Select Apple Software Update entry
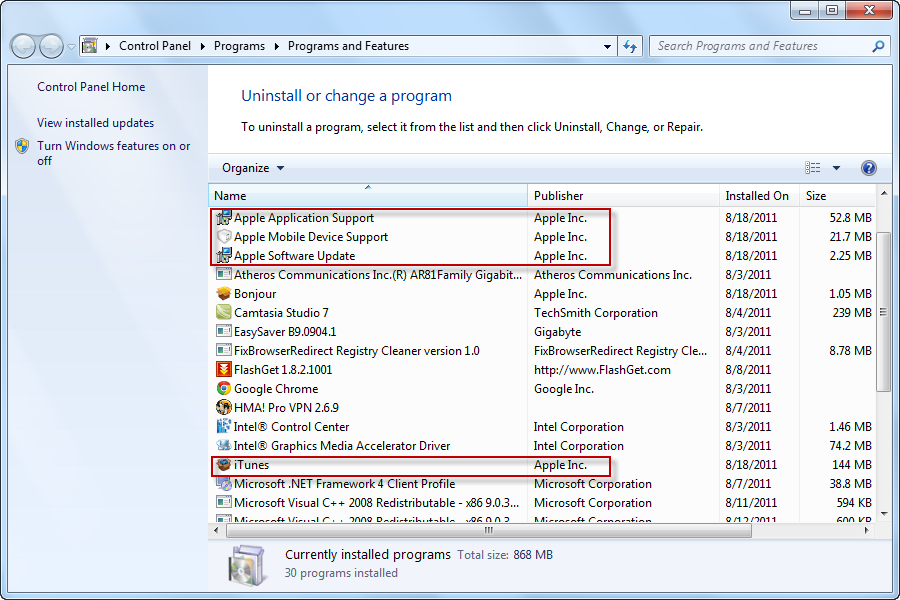Viewport: 900px width, 600px height. click(542, 256)
